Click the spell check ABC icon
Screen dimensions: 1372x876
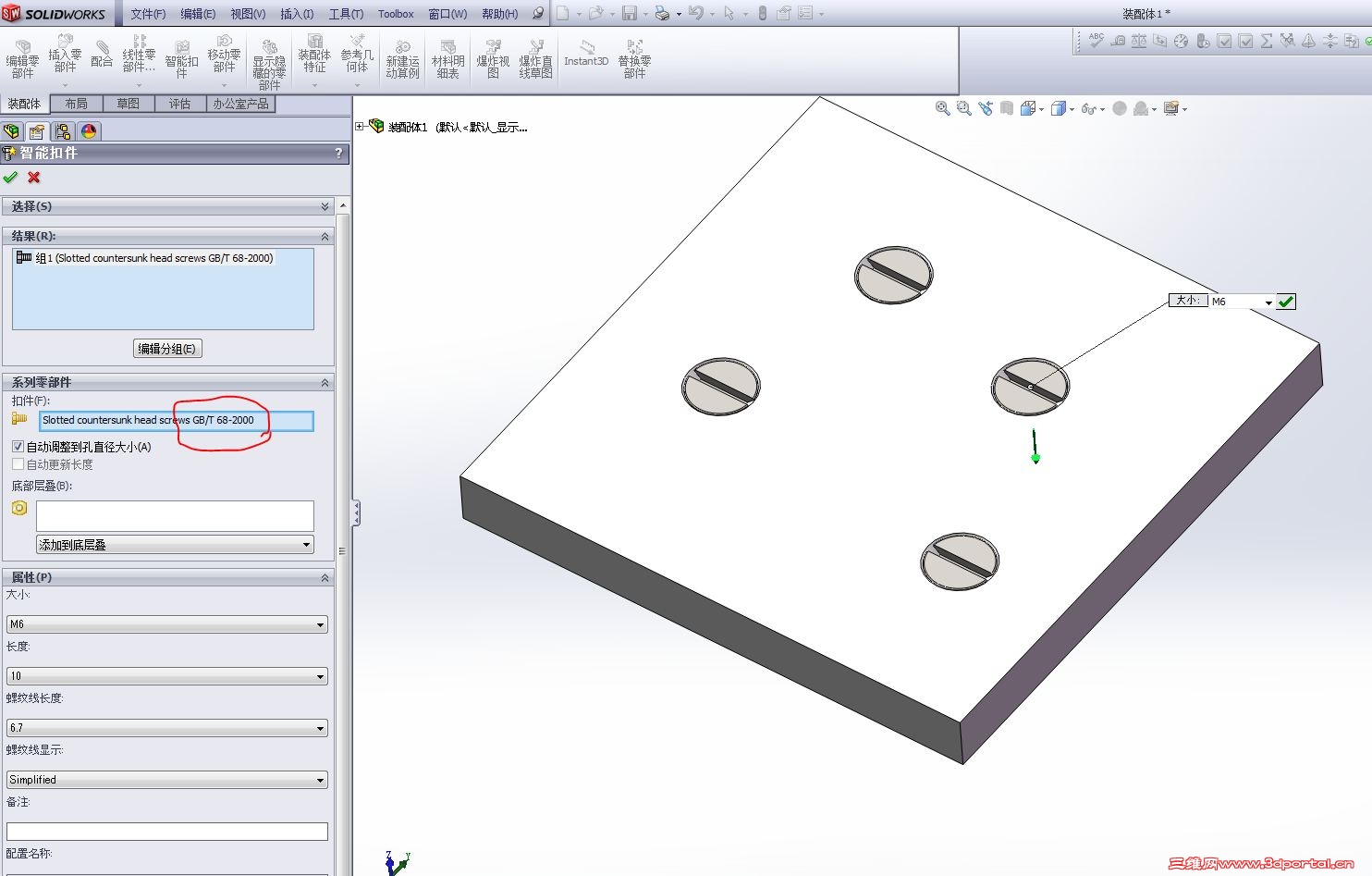pos(1096,41)
